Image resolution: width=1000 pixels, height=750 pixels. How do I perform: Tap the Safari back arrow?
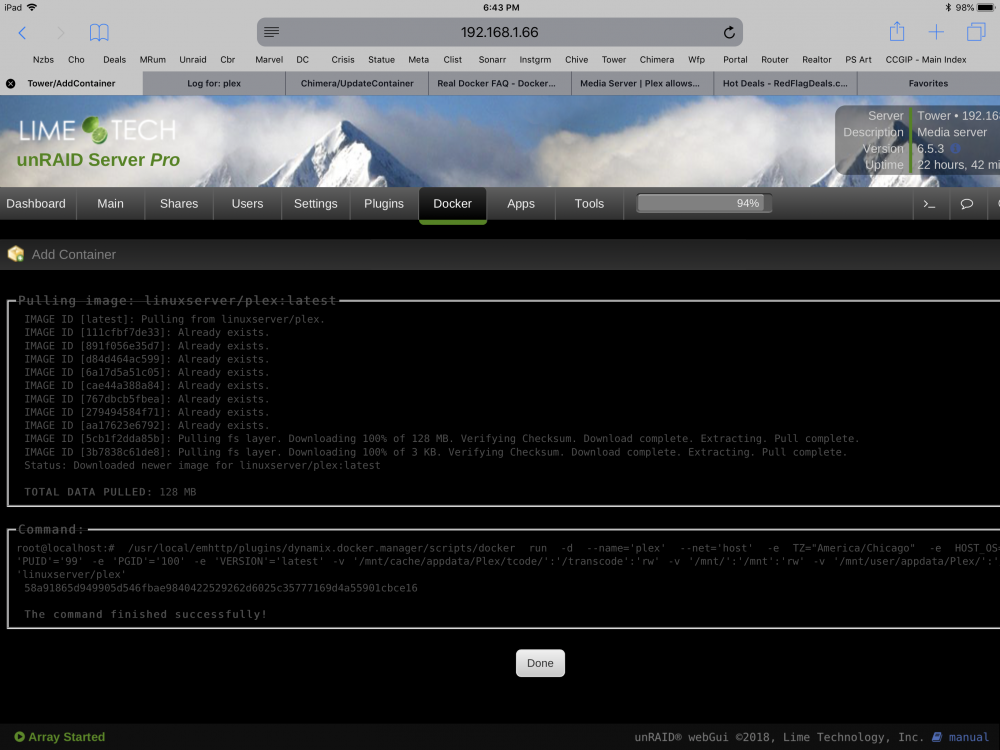pos(22,33)
